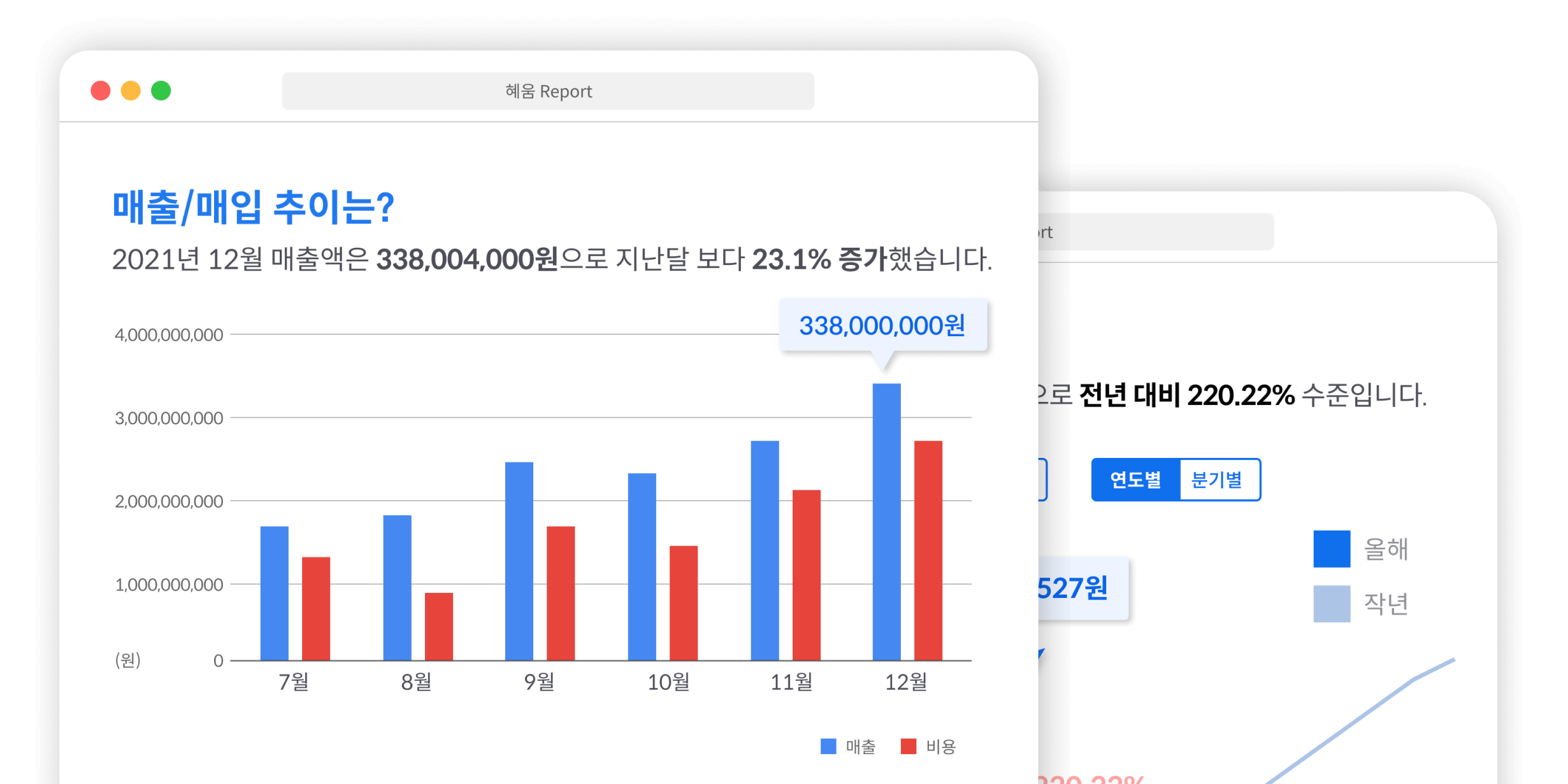This screenshot has height=784, width=1568.
Task: Select the 연도별 toggle in back window
Action: 1136,480
